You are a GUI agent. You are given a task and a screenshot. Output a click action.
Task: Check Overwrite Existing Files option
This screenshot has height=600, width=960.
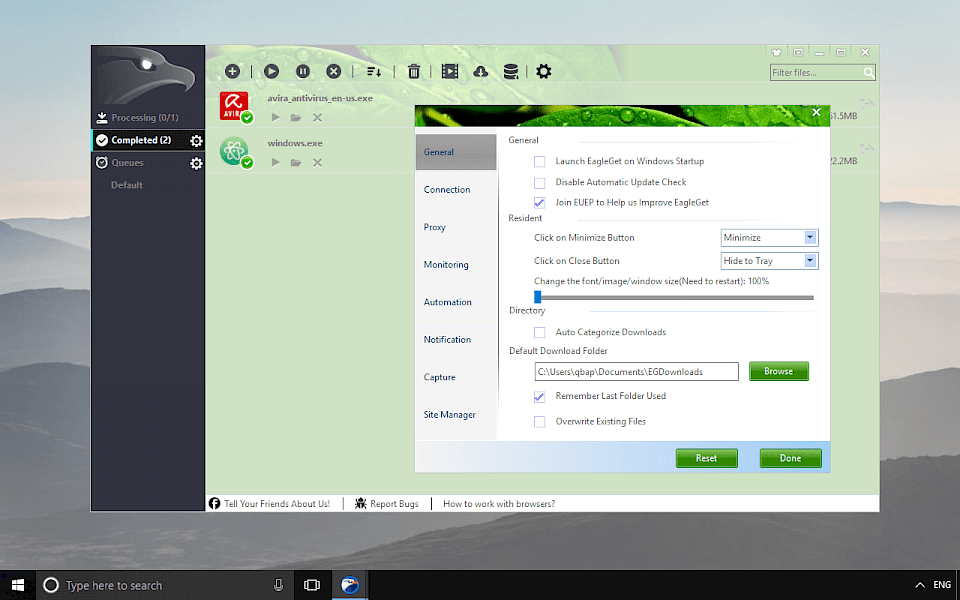[539, 422]
